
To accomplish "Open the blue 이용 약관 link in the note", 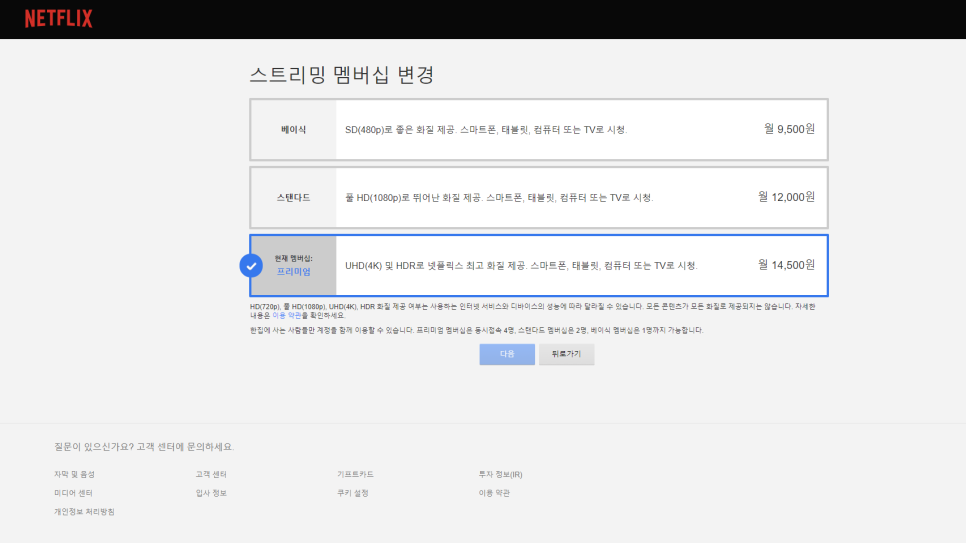I will (286, 315).
